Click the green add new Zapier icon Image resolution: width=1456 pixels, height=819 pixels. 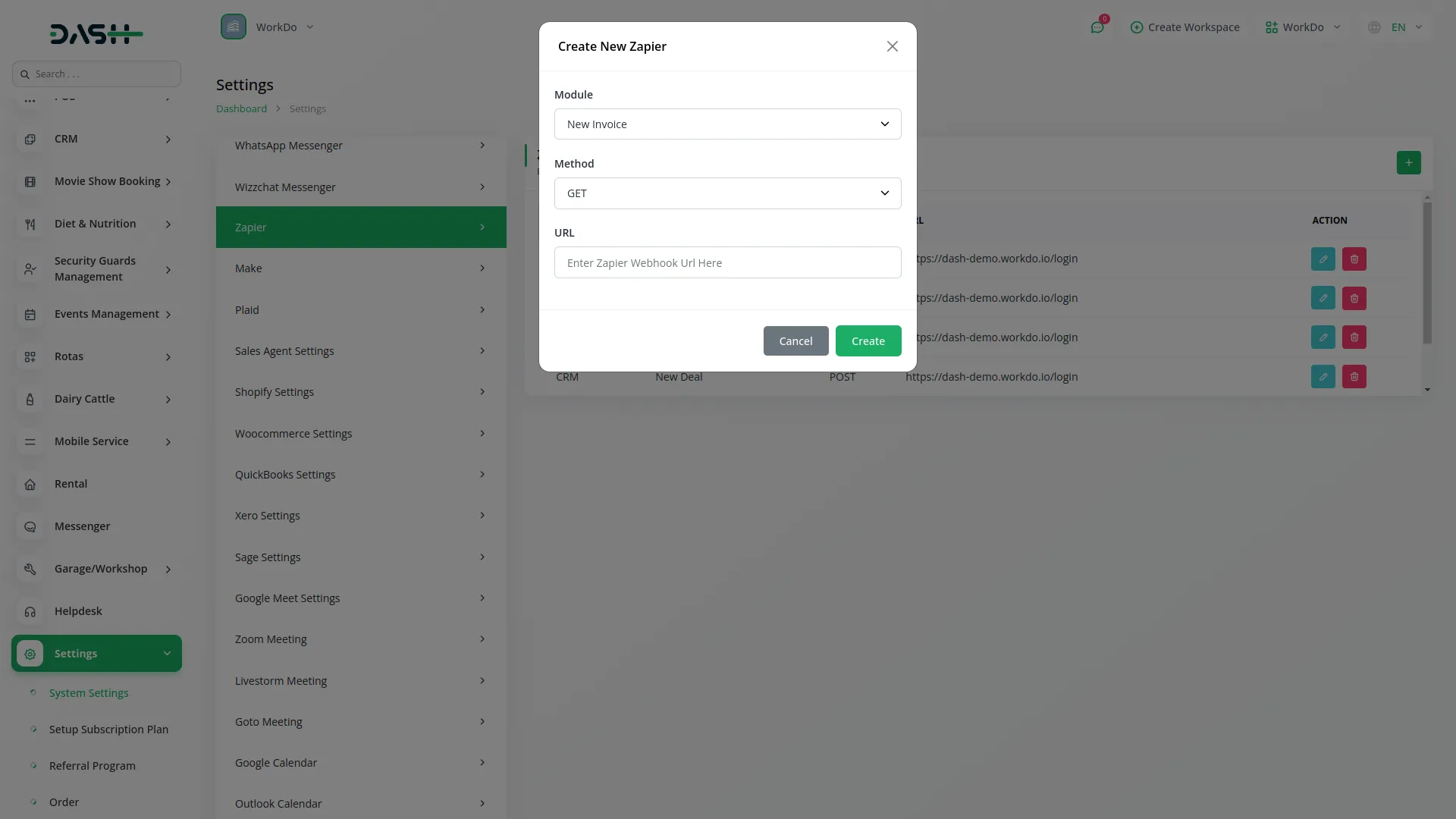click(1409, 162)
